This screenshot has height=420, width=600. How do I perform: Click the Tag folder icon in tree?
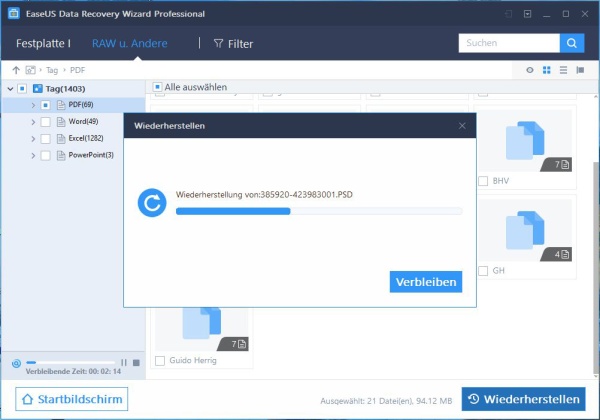pyautogui.click(x=38, y=89)
